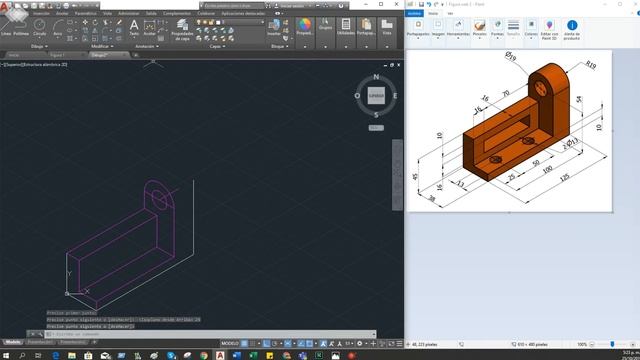Viewport: 640px width, 360px height.
Task: Click Alerta de producto in Paint
Action: (572, 30)
